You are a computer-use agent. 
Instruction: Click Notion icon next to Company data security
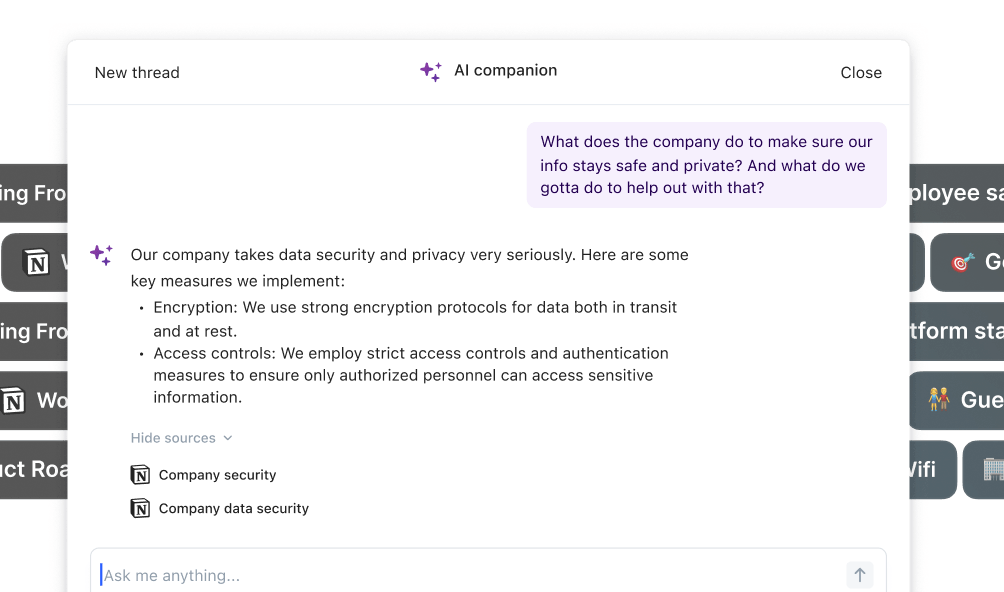click(x=140, y=508)
